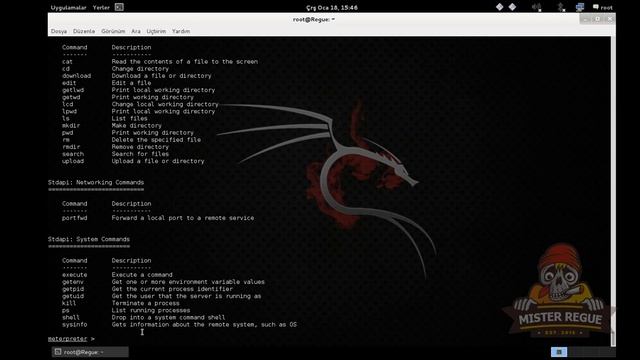Click the 'execute' command text

(x=74, y=275)
